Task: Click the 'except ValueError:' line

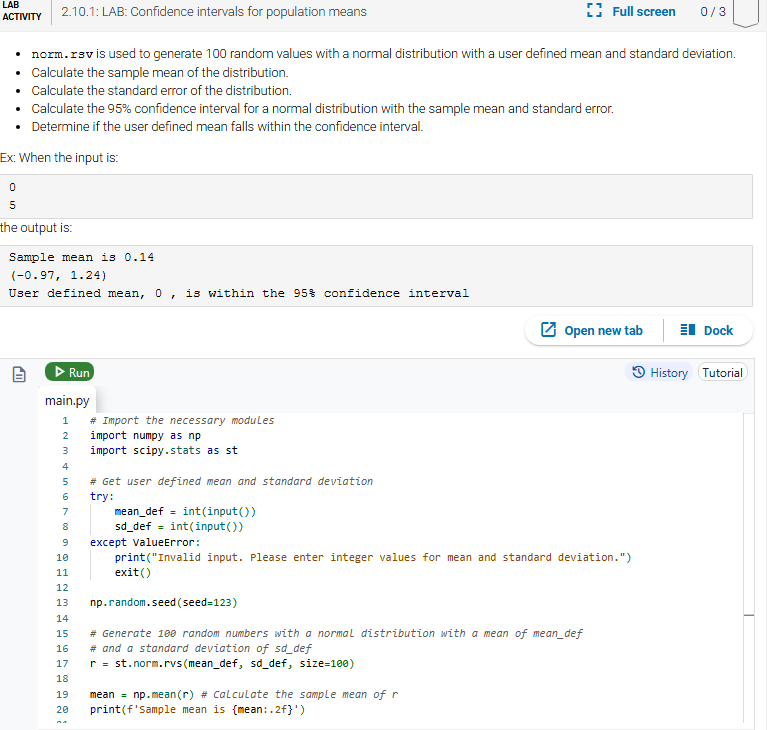Action: [145, 543]
